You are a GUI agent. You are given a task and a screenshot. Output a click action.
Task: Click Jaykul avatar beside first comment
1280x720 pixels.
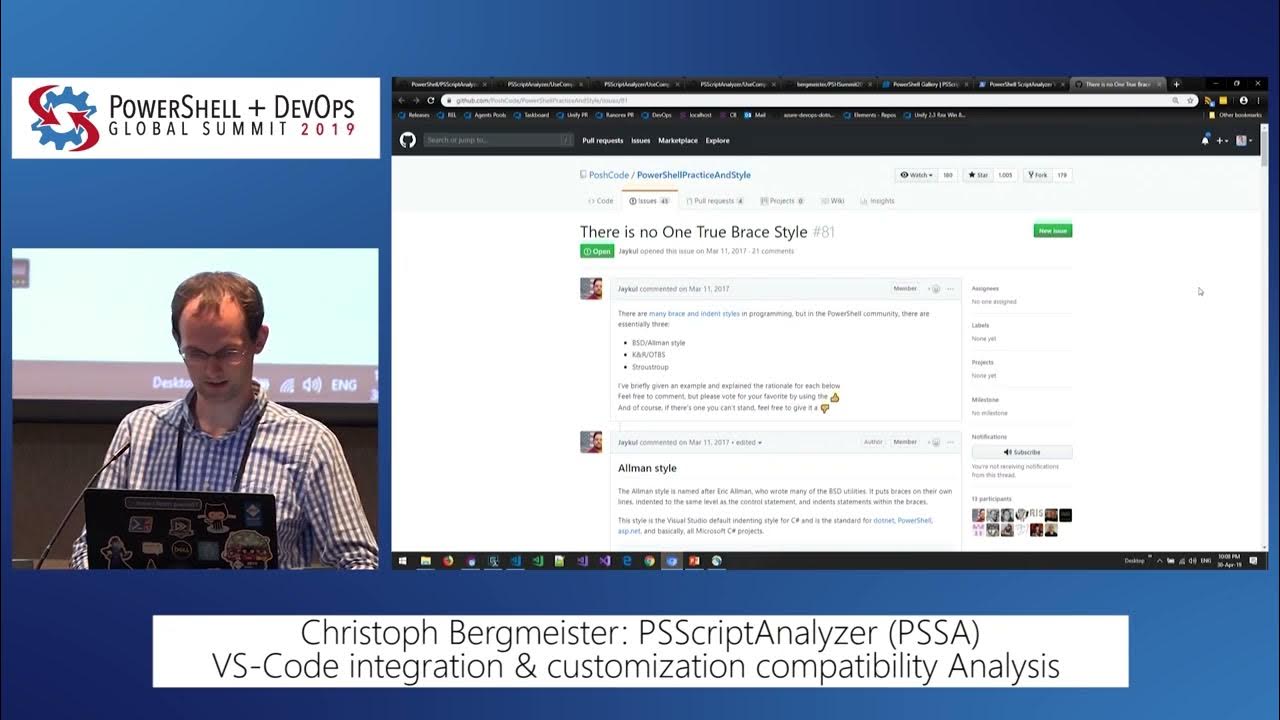pos(591,289)
